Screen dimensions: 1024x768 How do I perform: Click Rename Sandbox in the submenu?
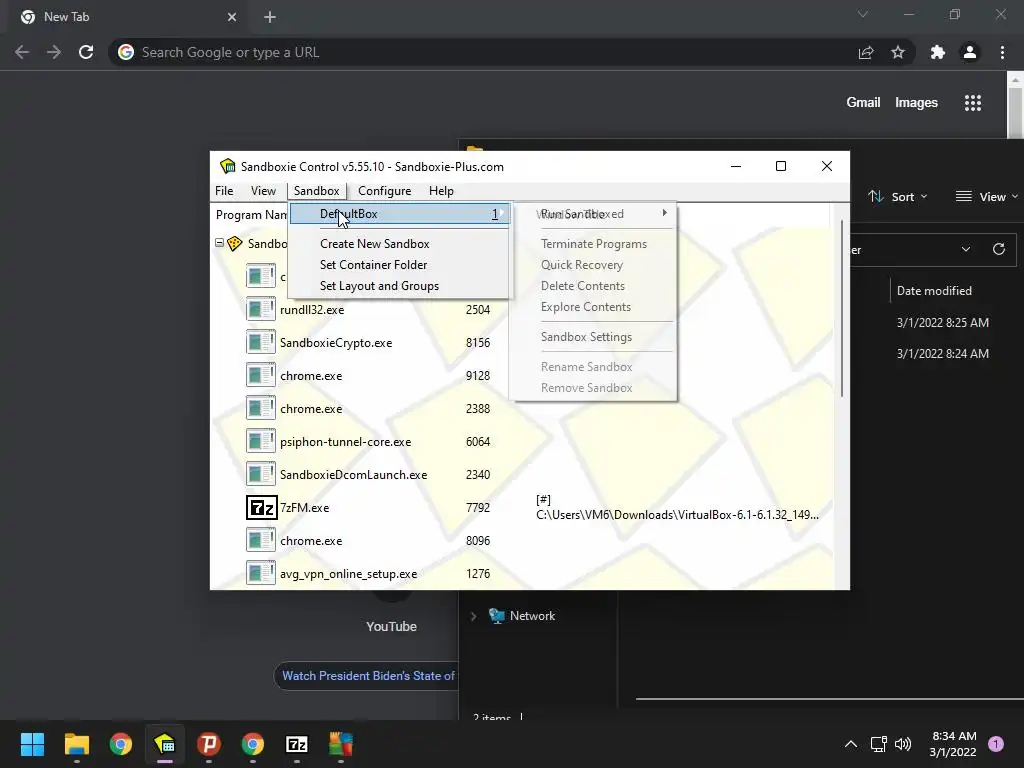[x=586, y=367]
